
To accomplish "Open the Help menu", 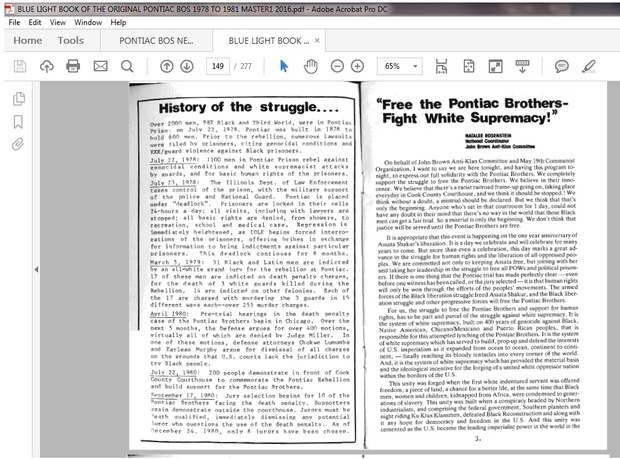I will (118, 22).
